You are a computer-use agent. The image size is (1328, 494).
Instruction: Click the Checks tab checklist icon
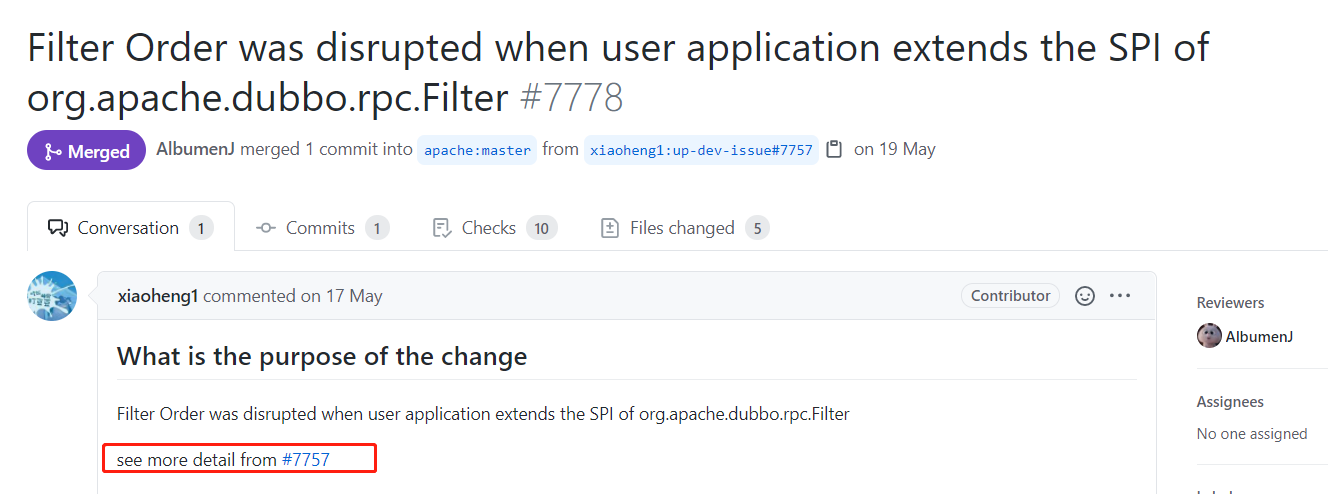pyautogui.click(x=442, y=228)
